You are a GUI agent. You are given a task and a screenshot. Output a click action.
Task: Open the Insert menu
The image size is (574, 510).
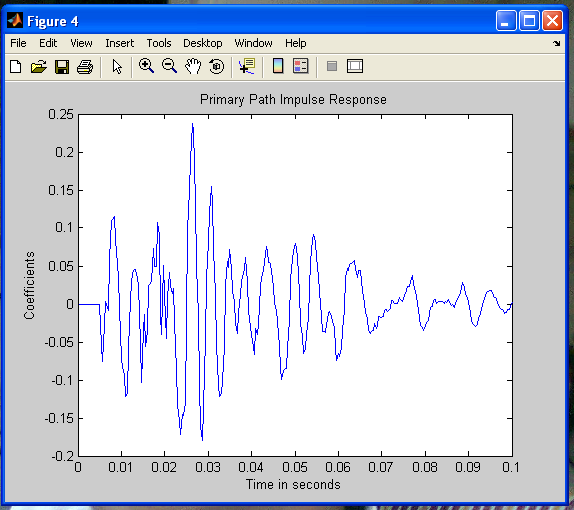click(120, 43)
